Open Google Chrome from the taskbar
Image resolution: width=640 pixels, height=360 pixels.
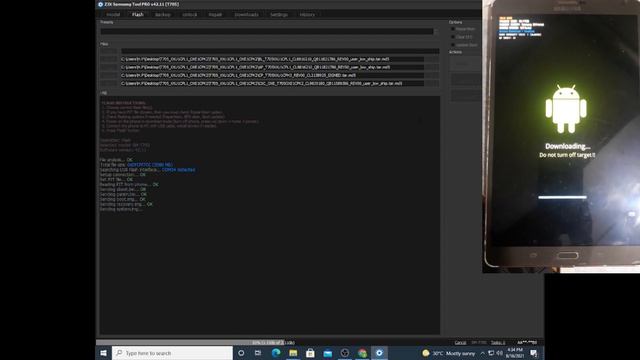[362, 353]
